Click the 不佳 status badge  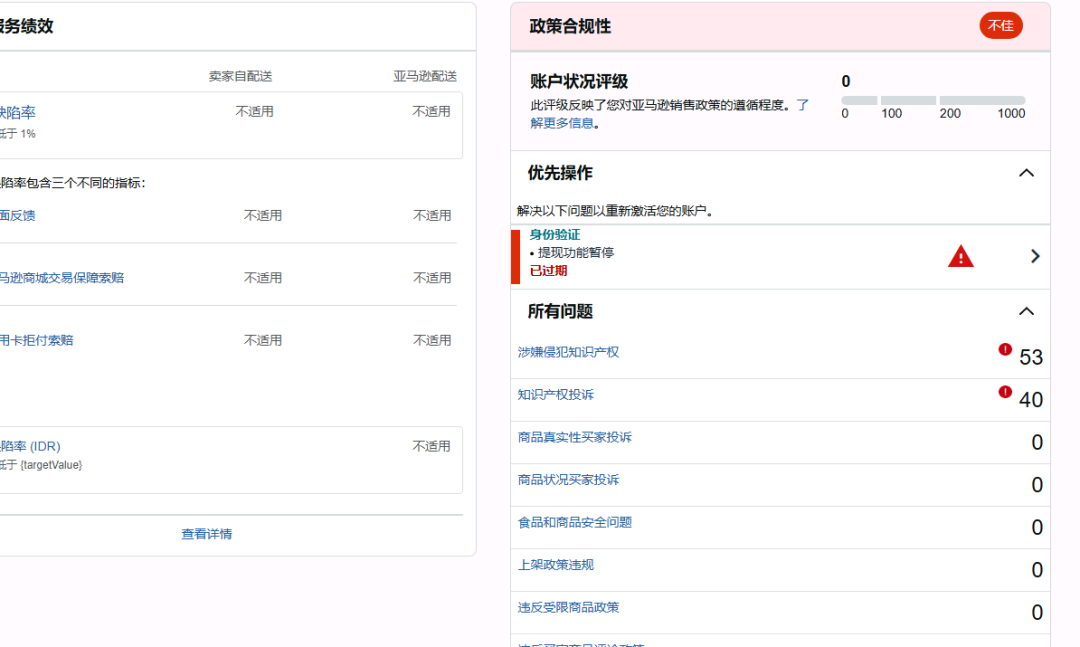click(1000, 26)
